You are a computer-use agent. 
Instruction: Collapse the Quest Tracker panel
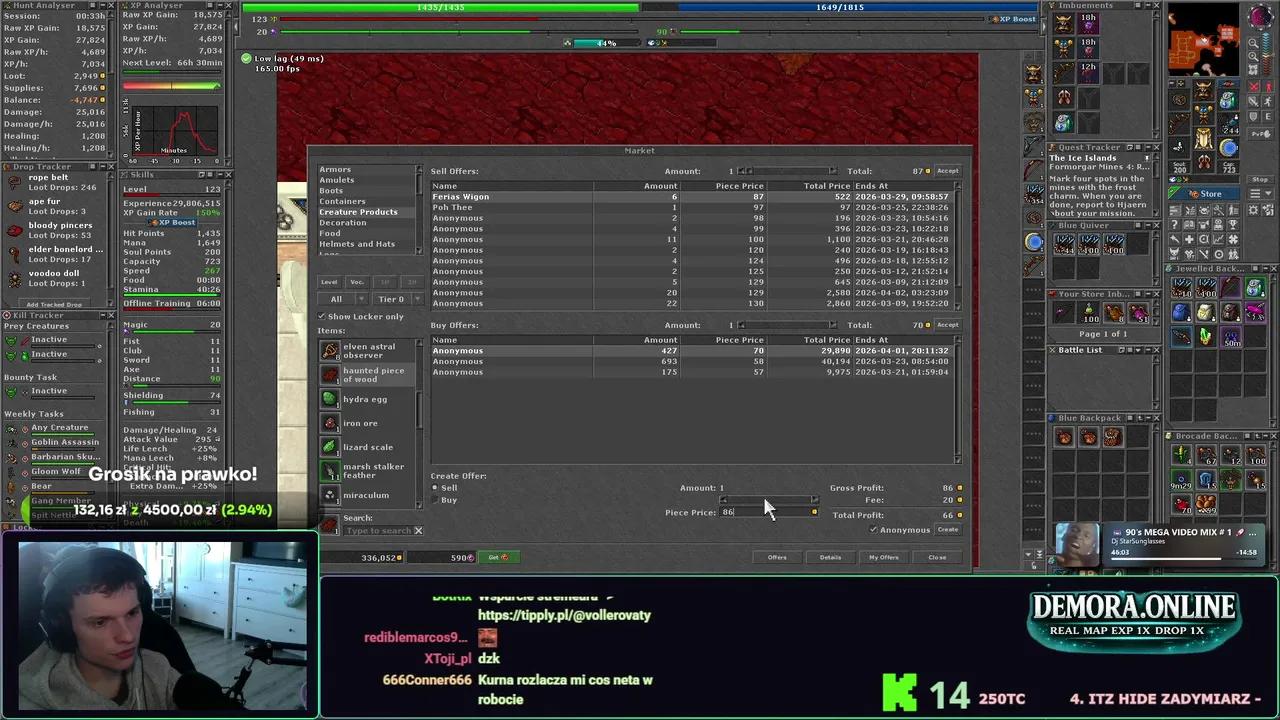point(1147,146)
